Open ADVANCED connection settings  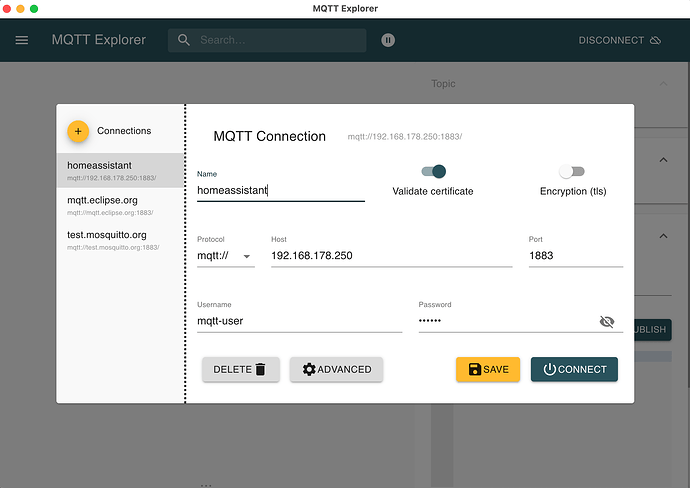click(336, 369)
